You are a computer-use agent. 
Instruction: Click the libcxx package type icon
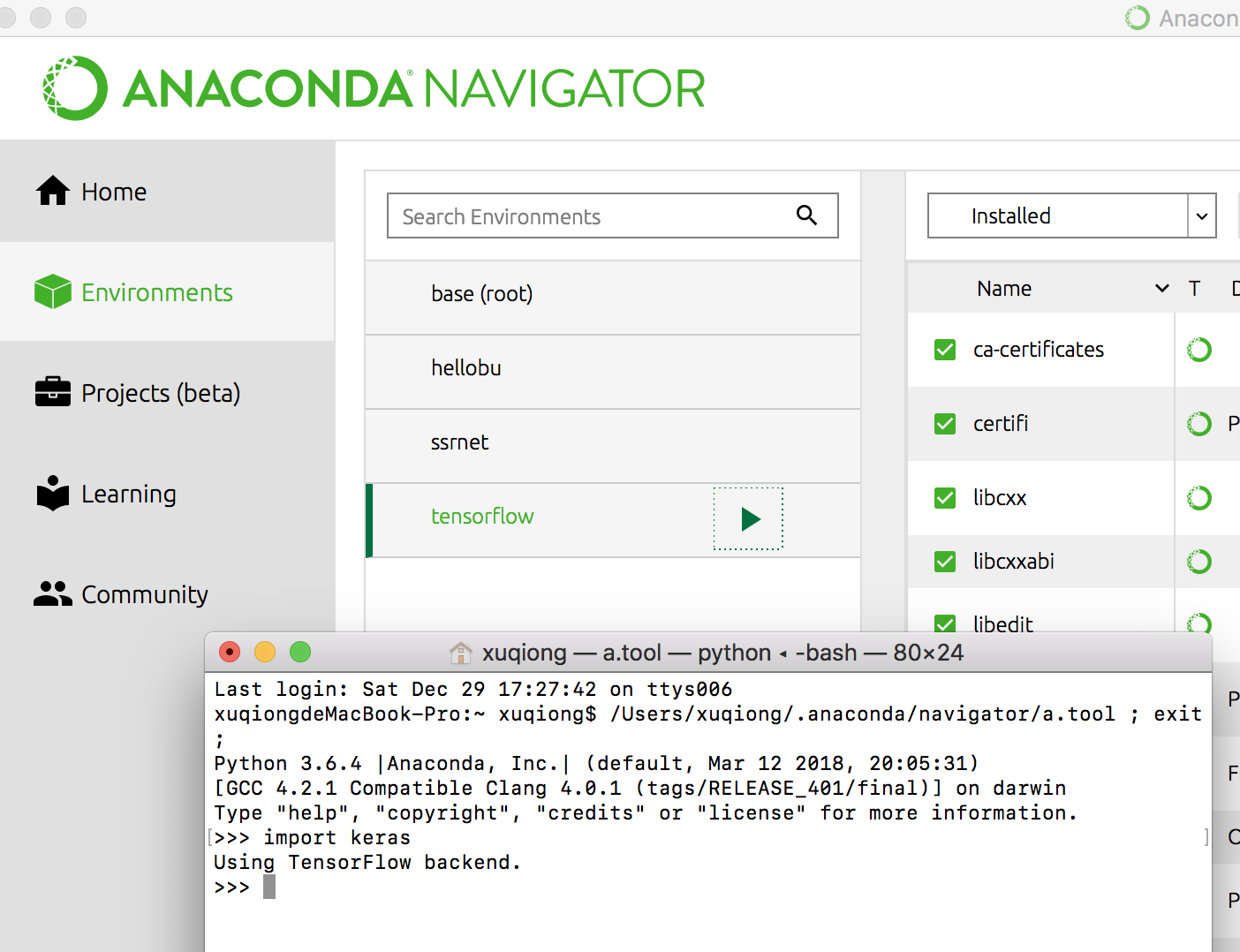(1198, 498)
